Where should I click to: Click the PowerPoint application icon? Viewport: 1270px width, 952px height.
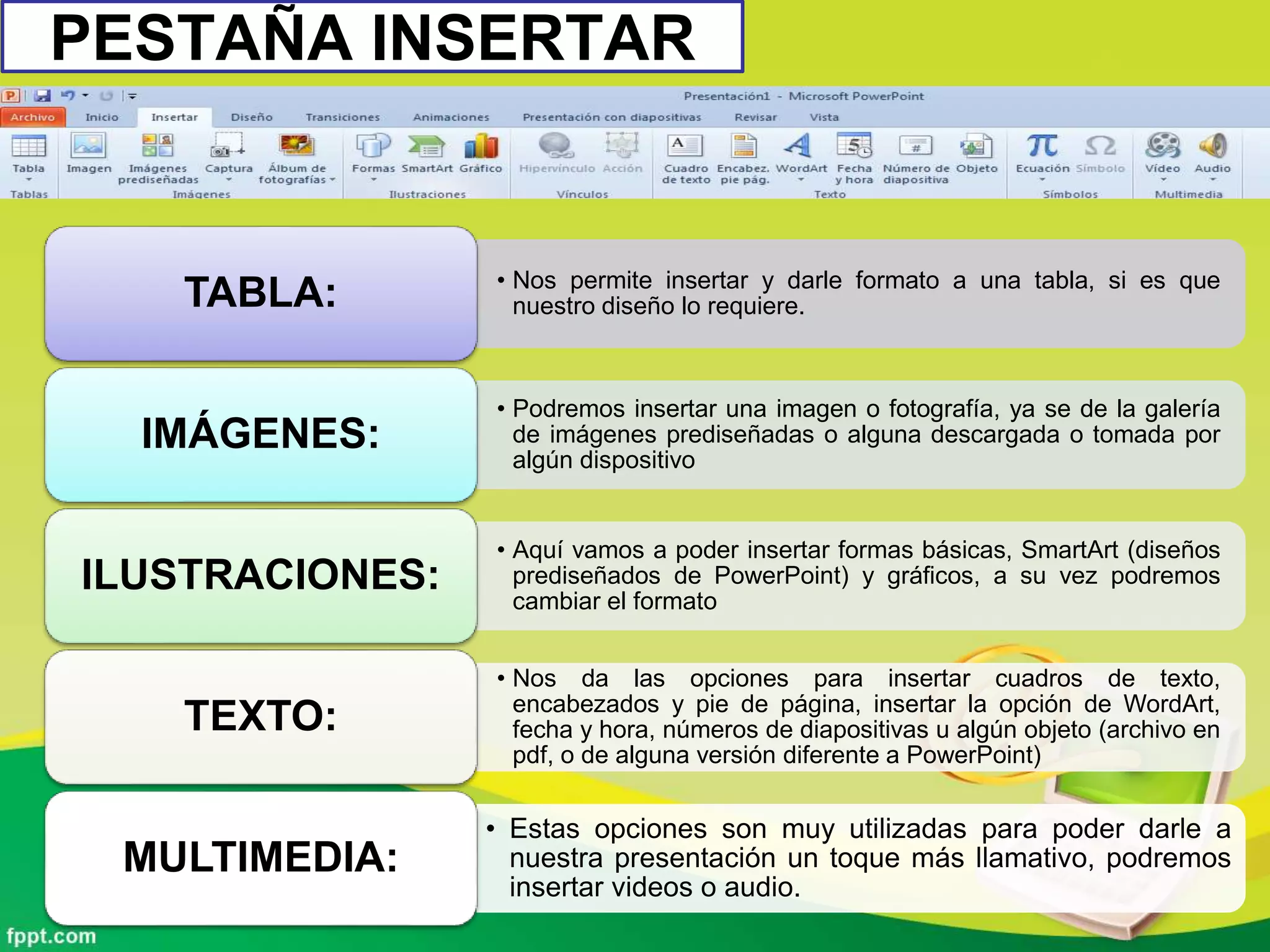click(11, 95)
